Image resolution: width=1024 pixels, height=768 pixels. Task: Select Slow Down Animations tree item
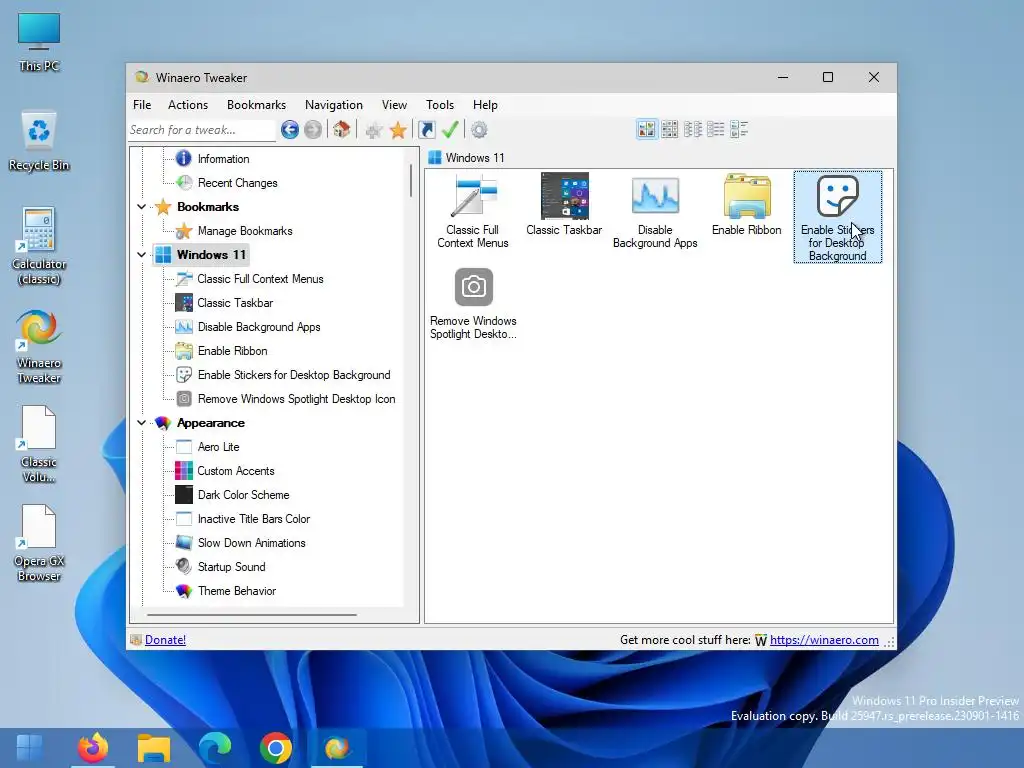pyautogui.click(x=251, y=543)
